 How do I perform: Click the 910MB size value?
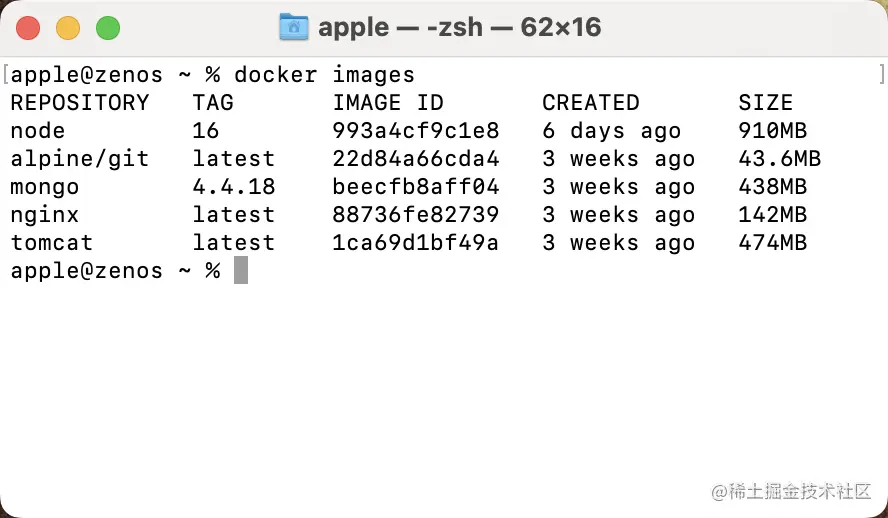pos(772,131)
